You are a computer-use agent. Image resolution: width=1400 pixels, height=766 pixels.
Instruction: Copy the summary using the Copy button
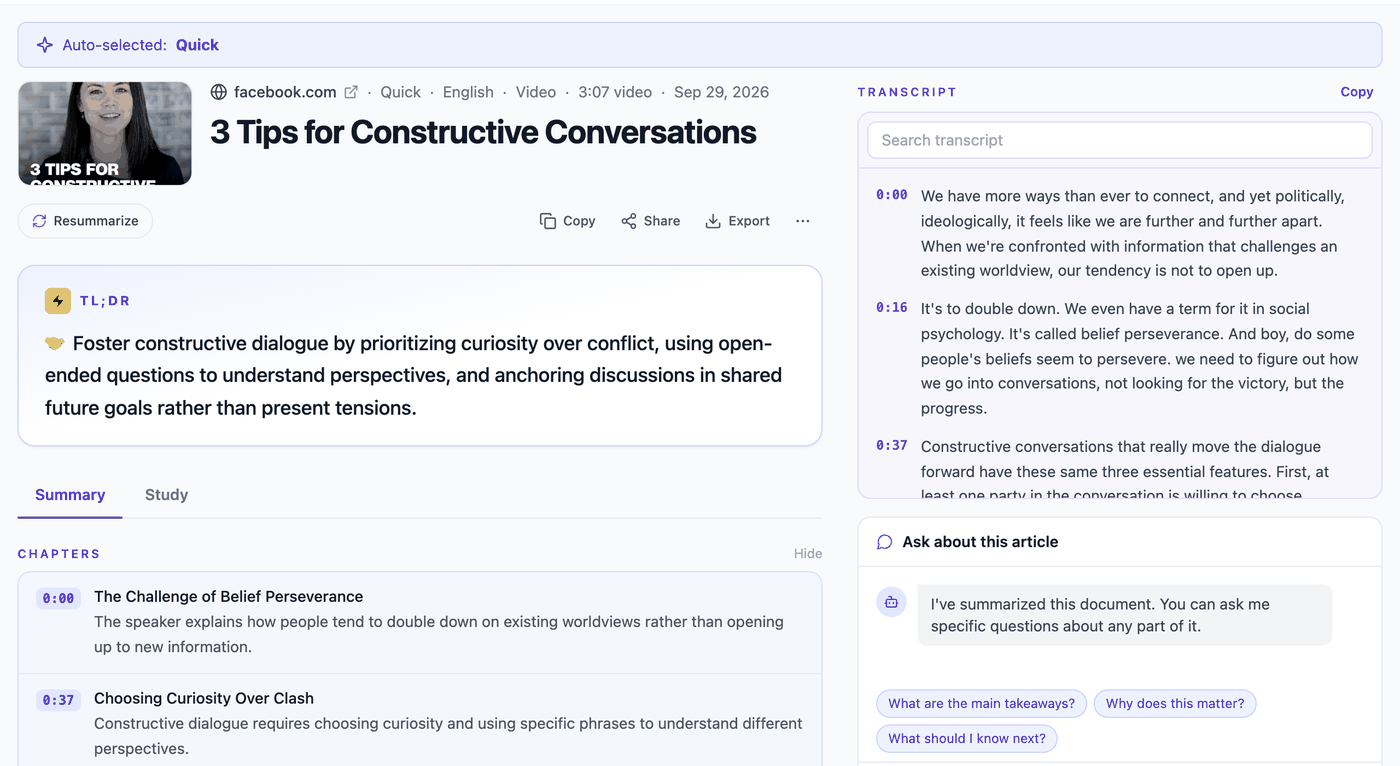(x=567, y=221)
